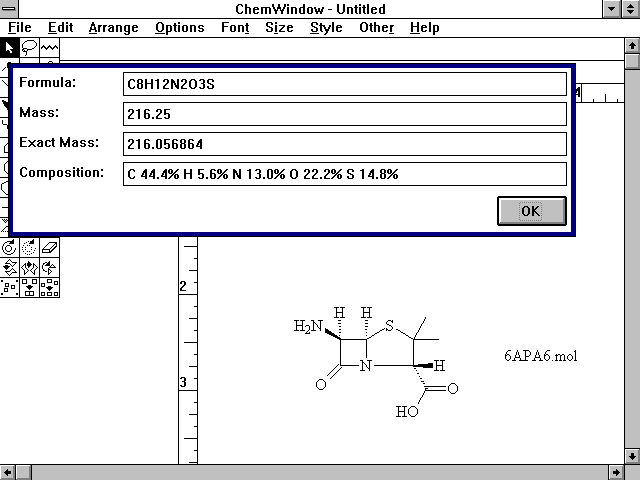Open the Style menu
The height and width of the screenshot is (480, 640).
click(x=326, y=27)
